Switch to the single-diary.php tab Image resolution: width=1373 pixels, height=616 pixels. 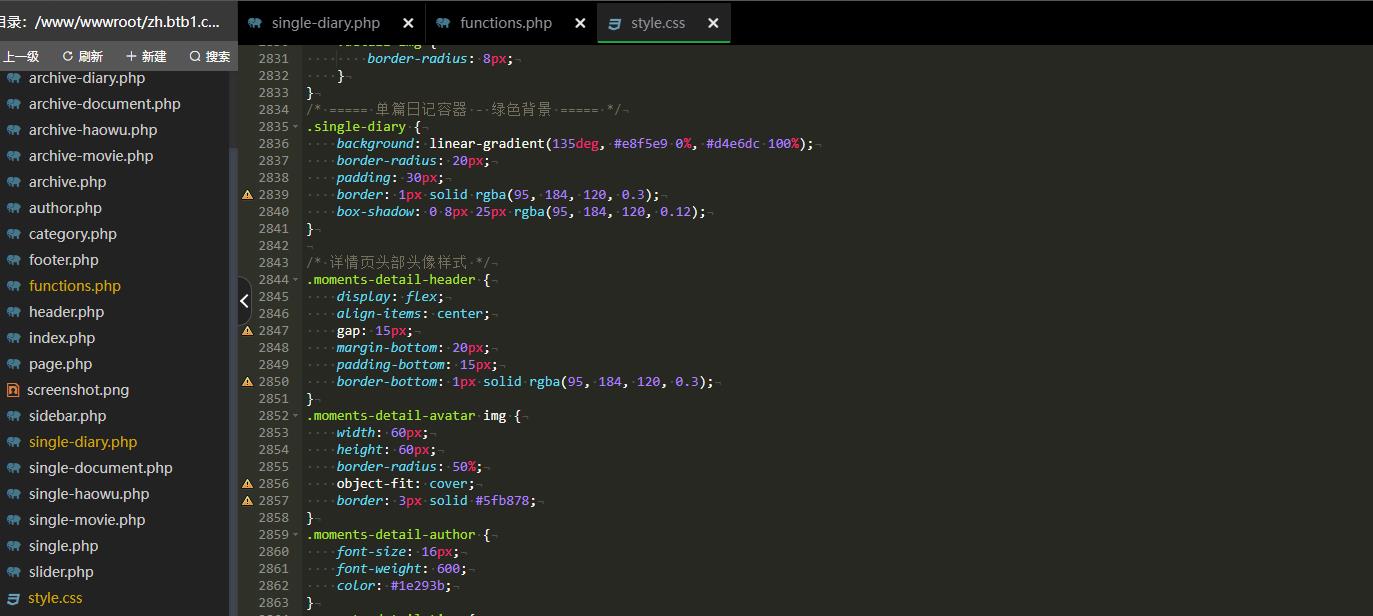tap(325, 23)
